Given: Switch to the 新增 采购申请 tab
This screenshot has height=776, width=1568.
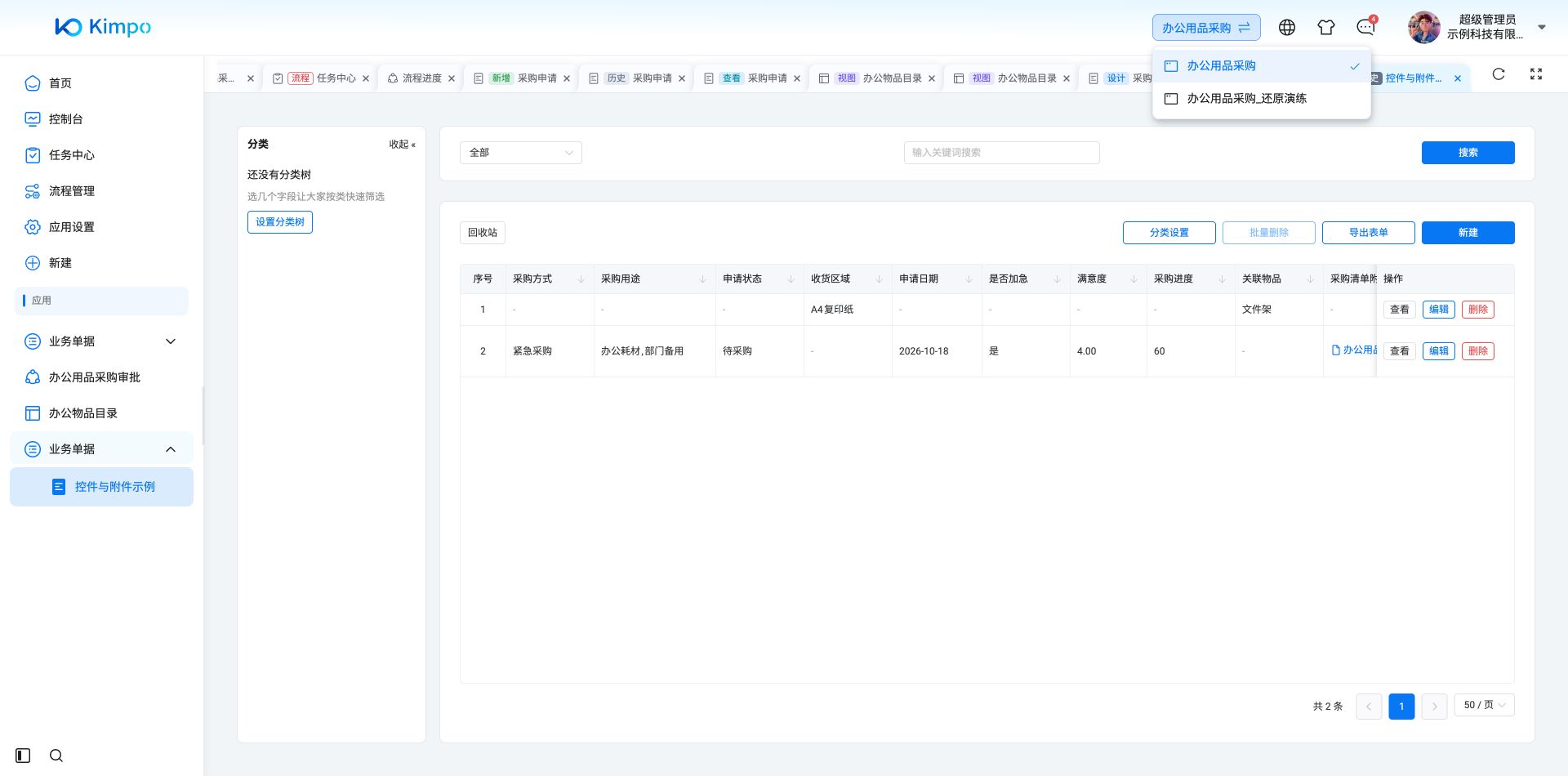Looking at the screenshot, I should tap(523, 78).
